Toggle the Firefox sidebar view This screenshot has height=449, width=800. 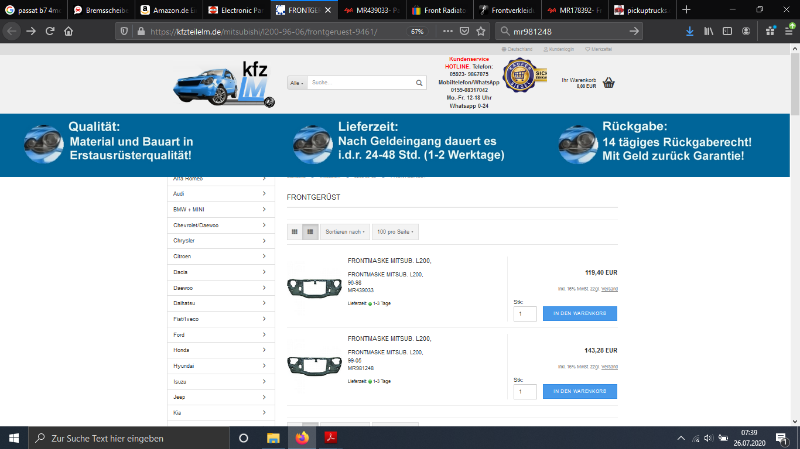pos(727,32)
